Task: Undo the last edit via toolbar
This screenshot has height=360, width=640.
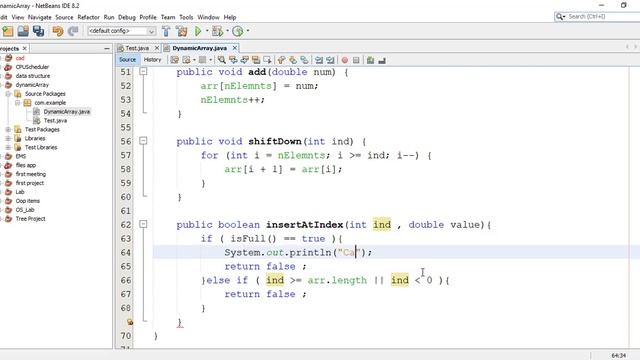Action: (58, 31)
